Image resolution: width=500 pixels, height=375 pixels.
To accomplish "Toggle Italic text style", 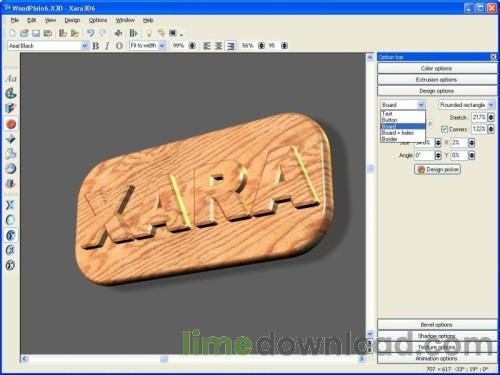I will pos(107,46).
